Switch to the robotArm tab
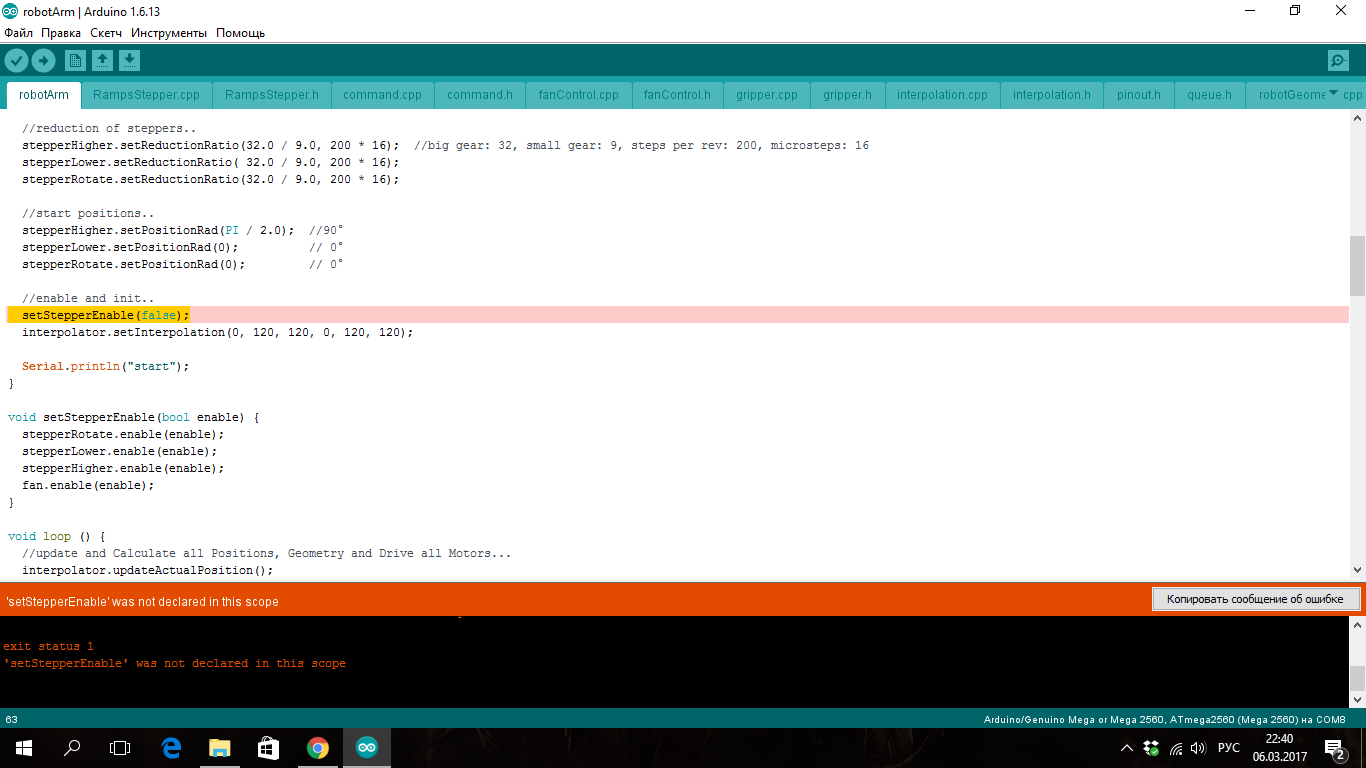This screenshot has height=768, width=1366. coord(44,95)
